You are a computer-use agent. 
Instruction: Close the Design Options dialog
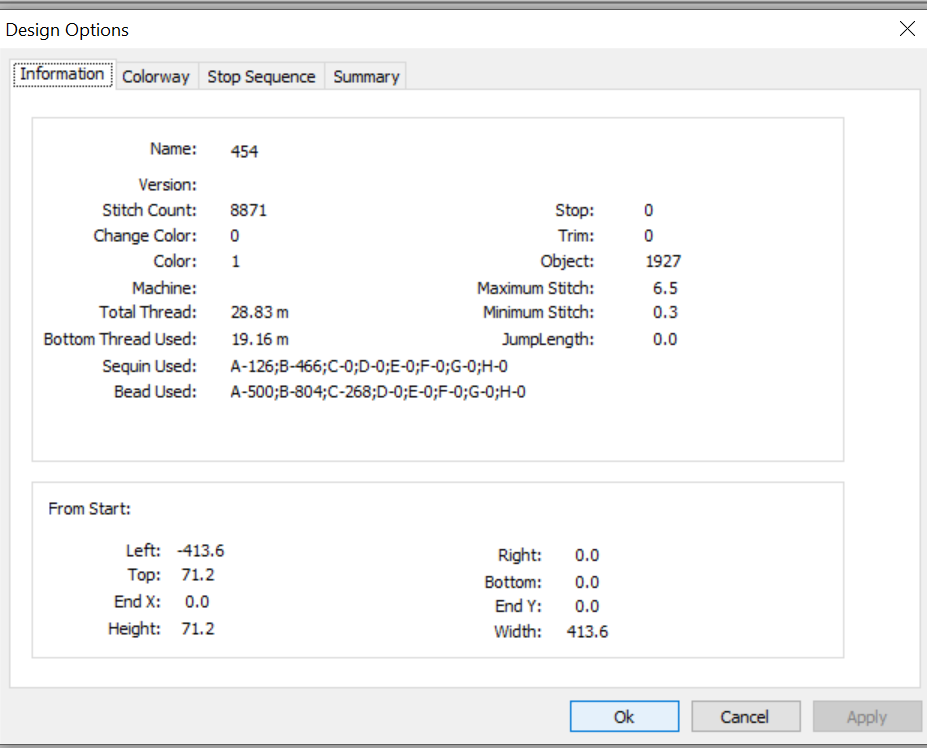(x=907, y=28)
